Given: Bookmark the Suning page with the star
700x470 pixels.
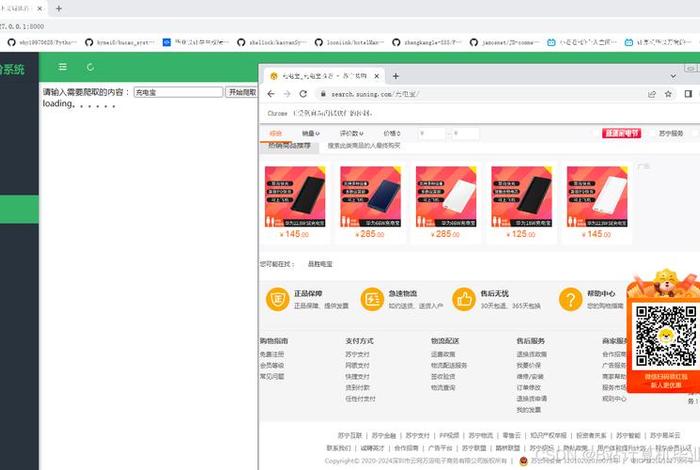Looking at the screenshot, I should (668, 94).
